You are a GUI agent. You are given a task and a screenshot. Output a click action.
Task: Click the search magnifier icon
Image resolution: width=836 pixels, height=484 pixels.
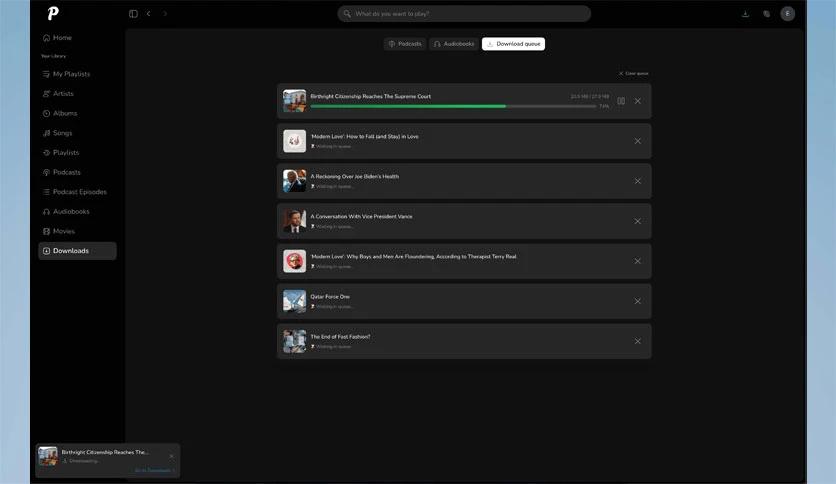click(x=347, y=14)
